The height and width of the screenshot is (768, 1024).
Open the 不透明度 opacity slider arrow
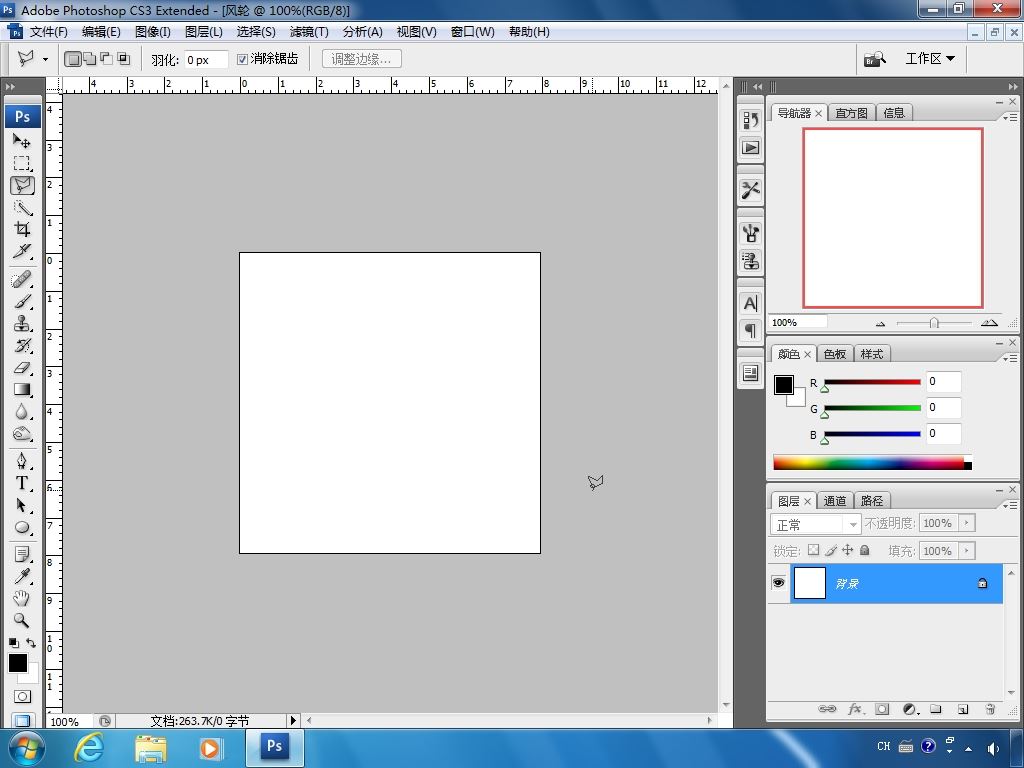click(x=966, y=523)
